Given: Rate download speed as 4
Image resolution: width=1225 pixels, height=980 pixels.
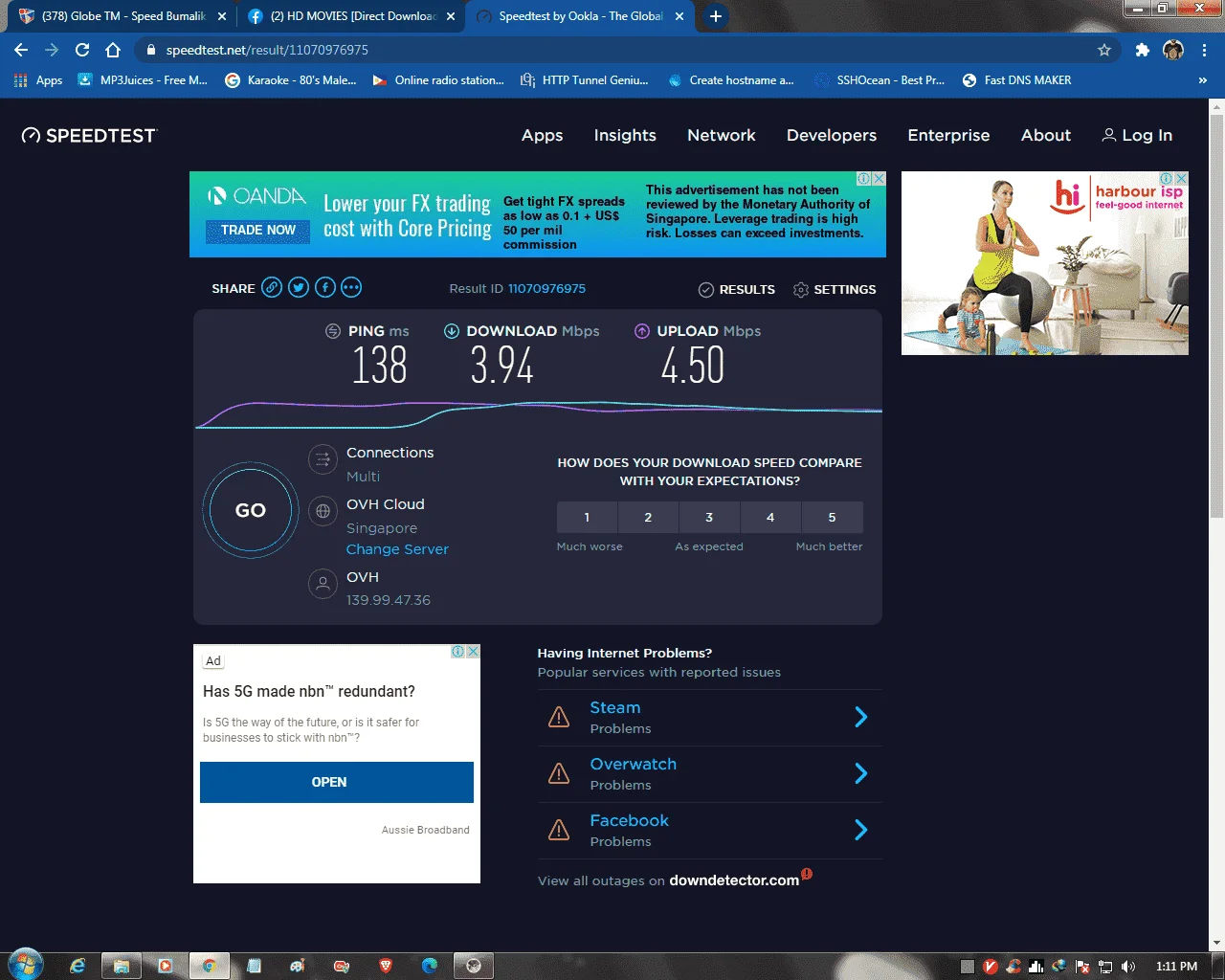Looking at the screenshot, I should pyautogui.click(x=770, y=517).
